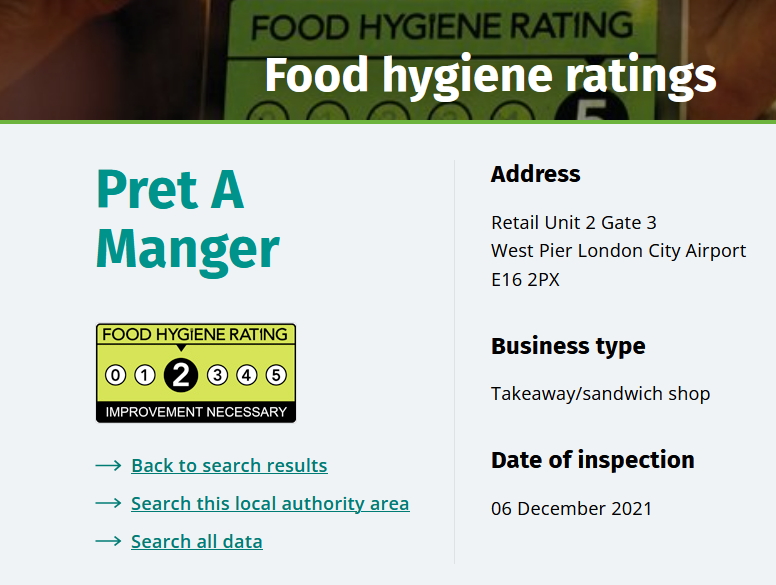Click the rating 1 circle on badge
Viewport: 776px width, 585px height.
pyautogui.click(x=145, y=376)
